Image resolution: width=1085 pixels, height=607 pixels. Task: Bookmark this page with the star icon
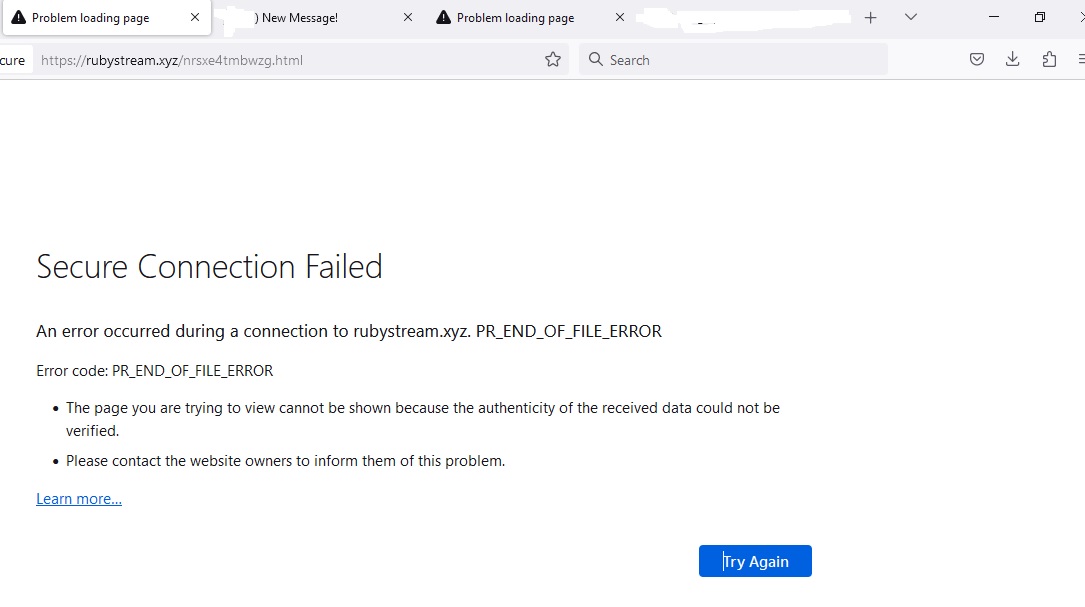point(553,60)
